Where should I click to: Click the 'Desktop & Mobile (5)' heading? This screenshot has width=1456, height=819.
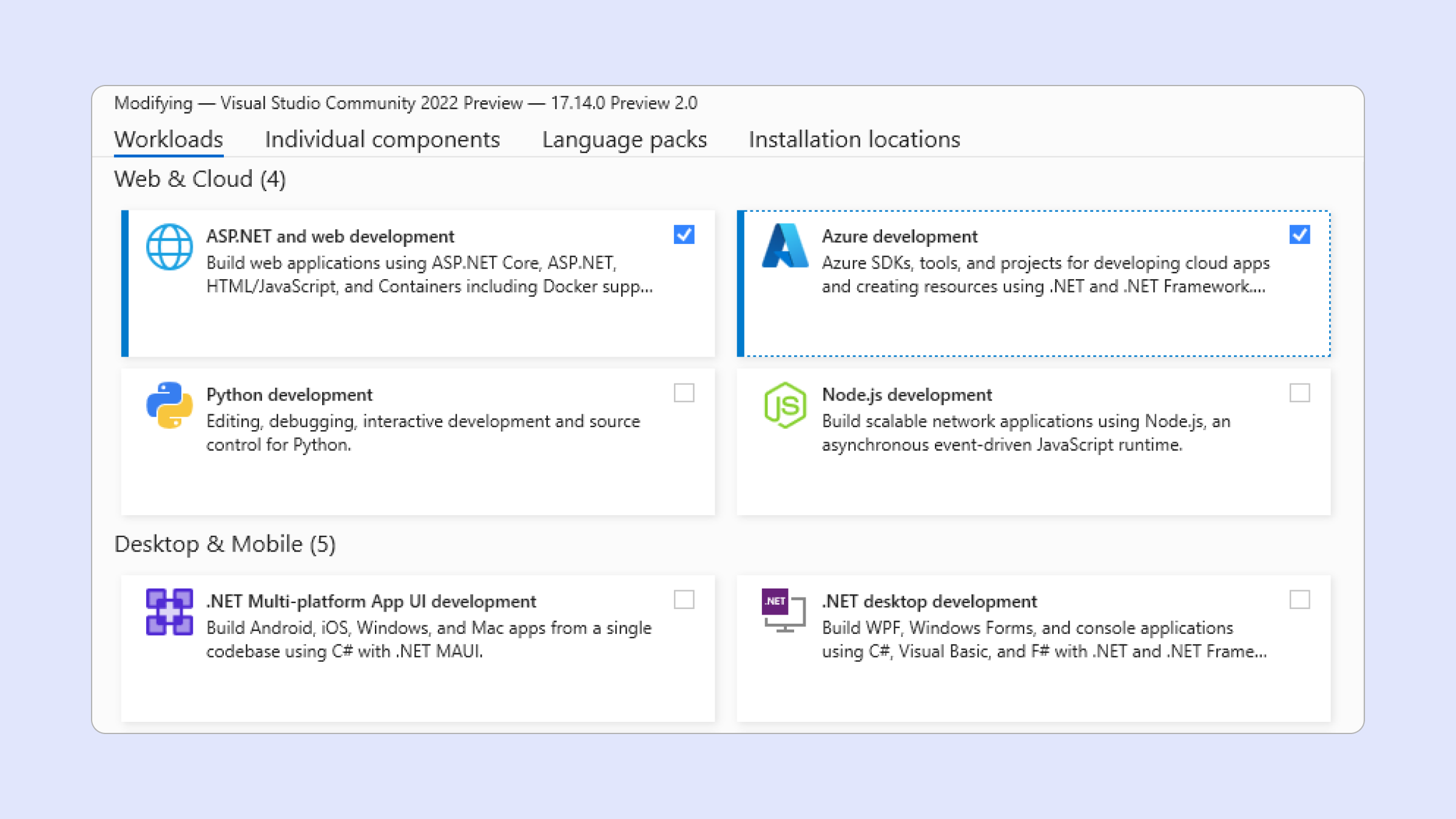click(225, 544)
